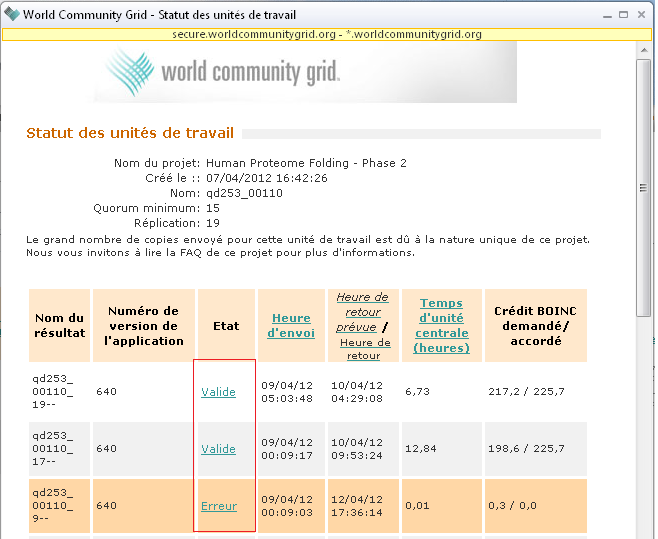Open the Valide link for qd253_00110_17--
Image resolution: width=658 pixels, height=539 pixels.
click(218, 449)
